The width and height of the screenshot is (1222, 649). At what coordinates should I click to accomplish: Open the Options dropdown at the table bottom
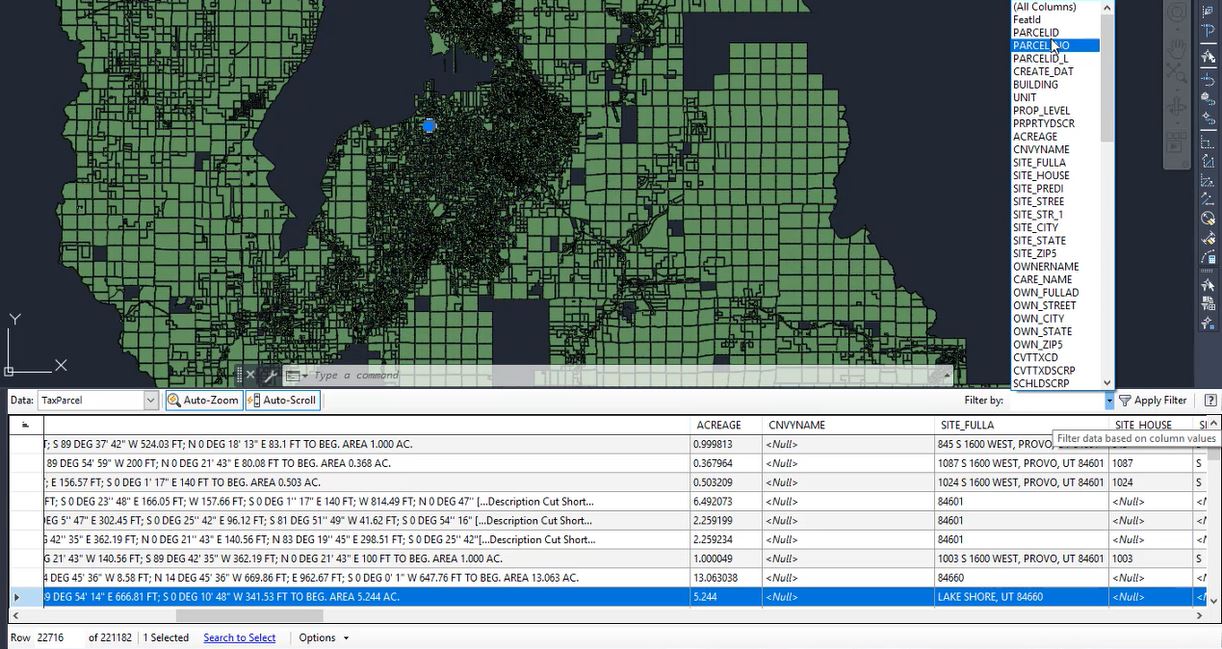pos(322,637)
